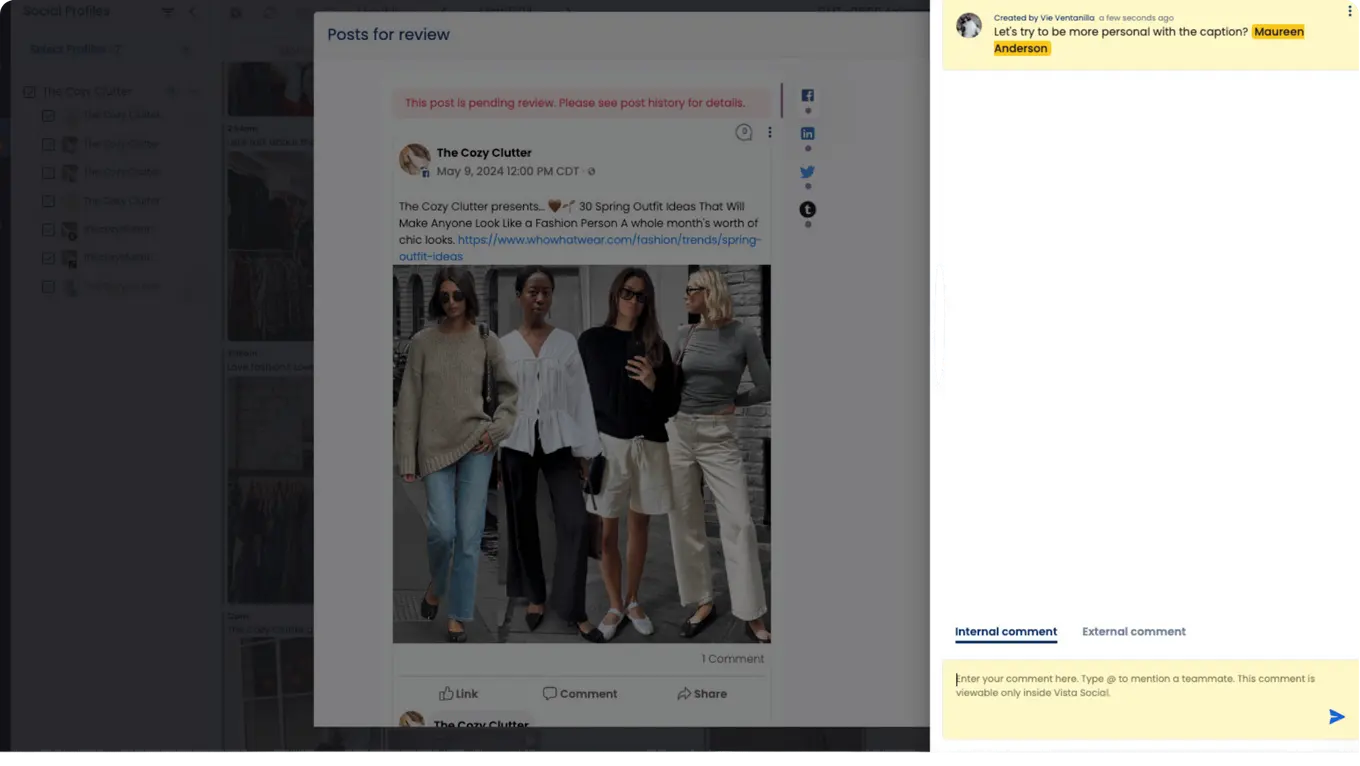Open the whowhatwear spring outfit ideas link
Image resolution: width=1360 pixels, height=766 pixels.
coord(580,248)
